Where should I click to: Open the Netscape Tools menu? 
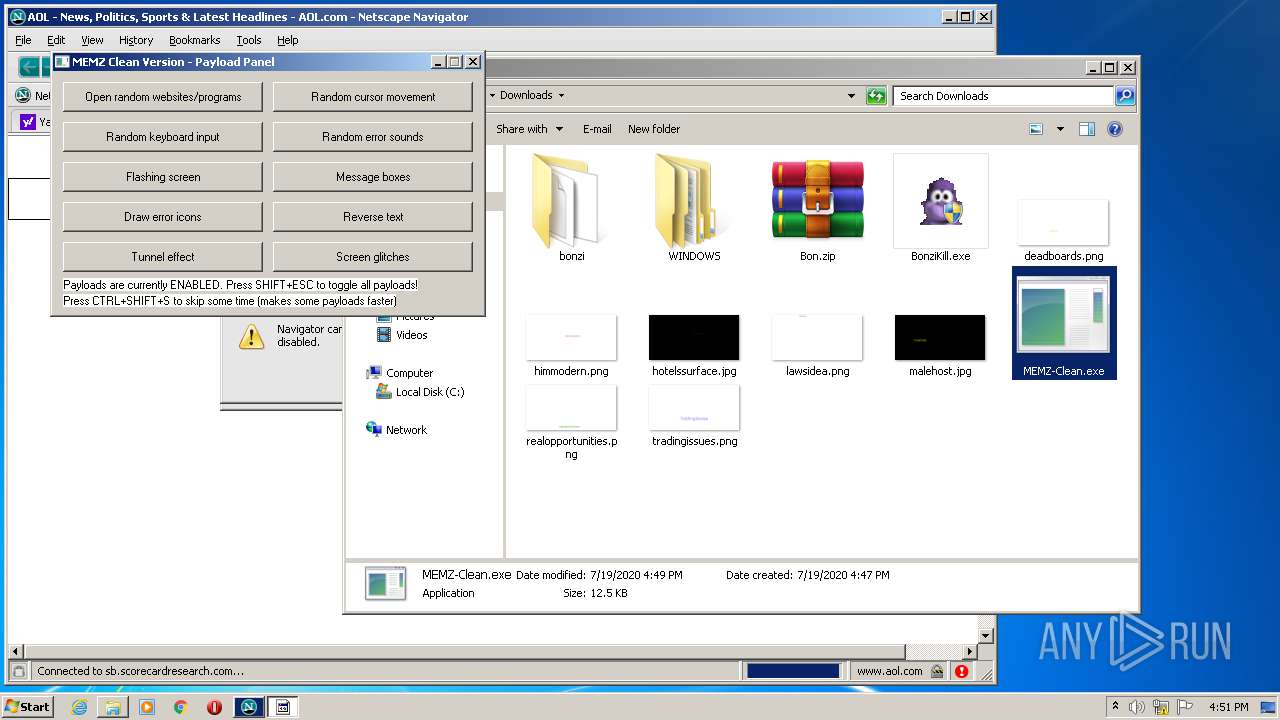249,40
